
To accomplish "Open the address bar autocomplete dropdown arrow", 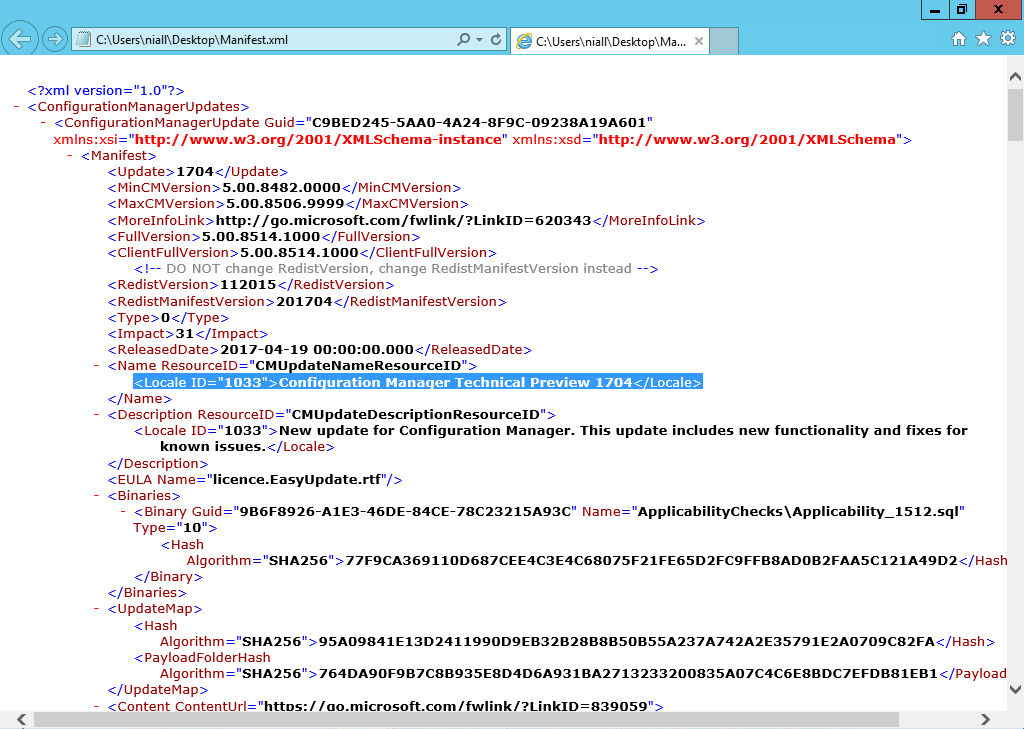I will click(x=479, y=40).
